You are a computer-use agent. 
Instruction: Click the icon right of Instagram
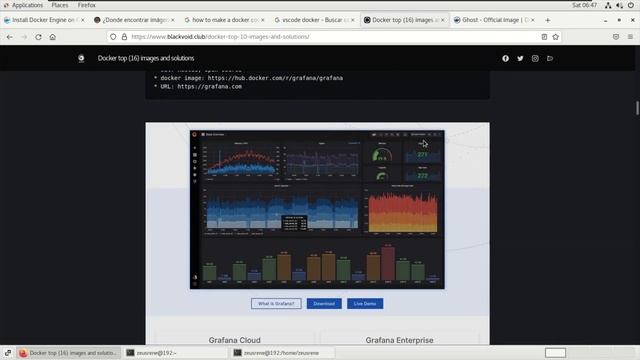pyautogui.click(x=550, y=58)
